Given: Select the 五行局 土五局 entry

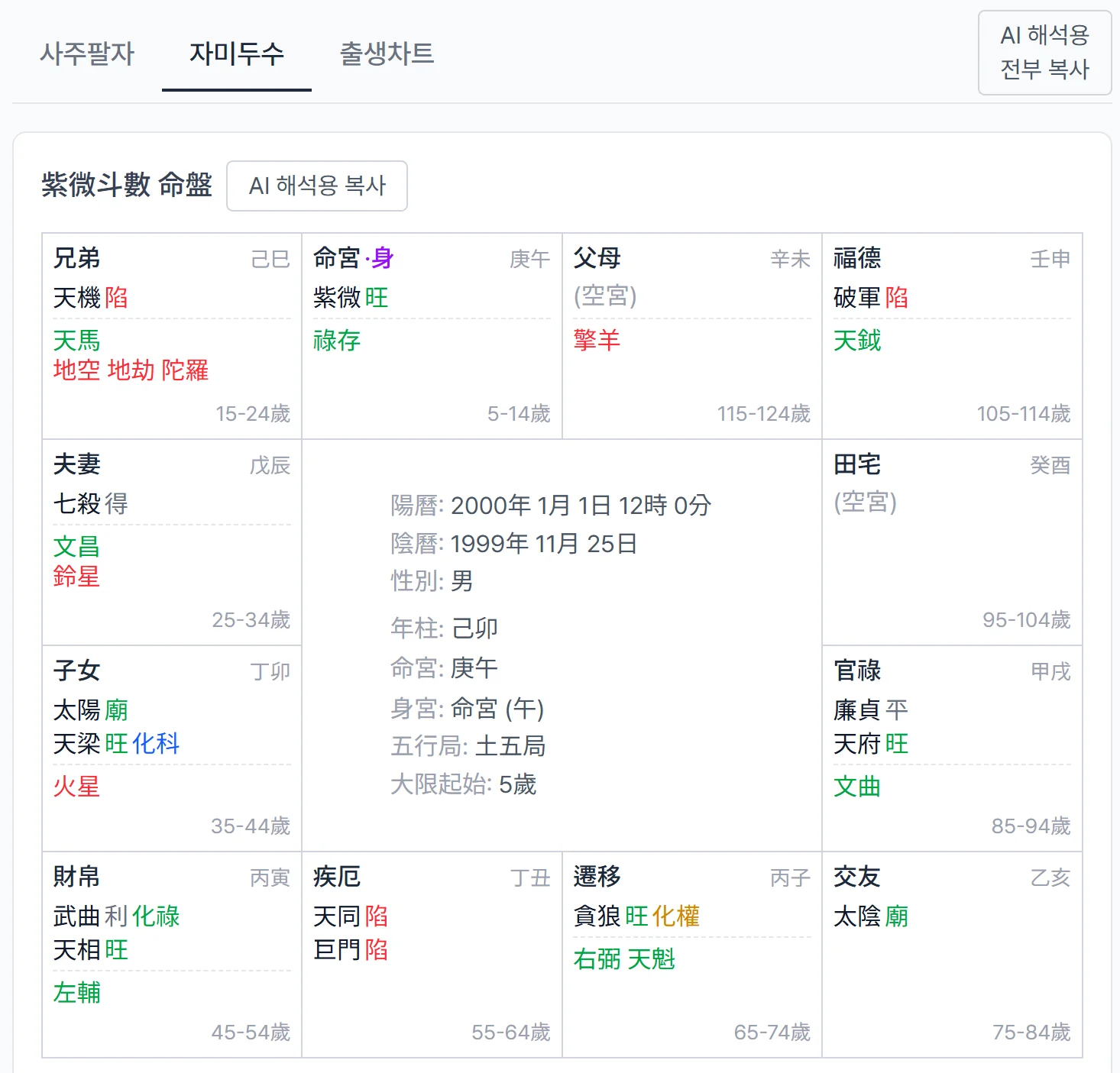Looking at the screenshot, I should pyautogui.click(x=468, y=746).
